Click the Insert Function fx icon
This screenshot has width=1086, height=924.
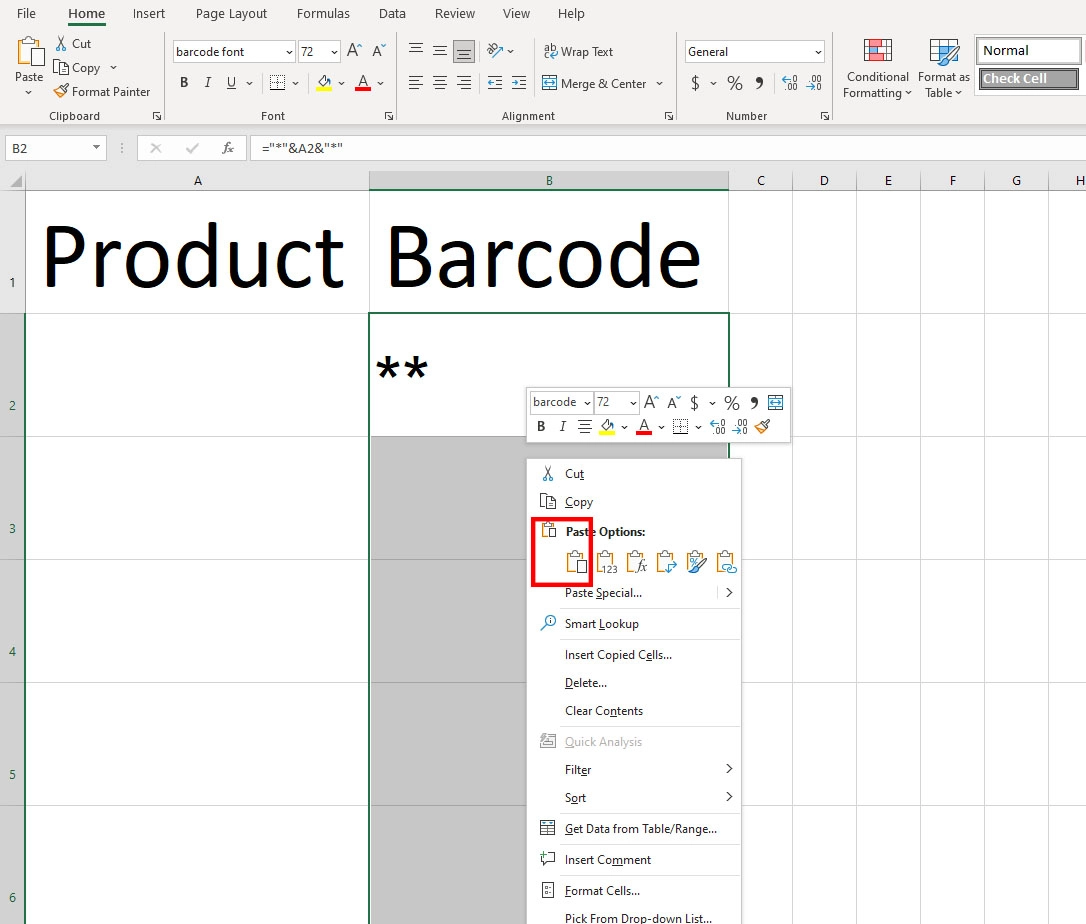click(228, 148)
